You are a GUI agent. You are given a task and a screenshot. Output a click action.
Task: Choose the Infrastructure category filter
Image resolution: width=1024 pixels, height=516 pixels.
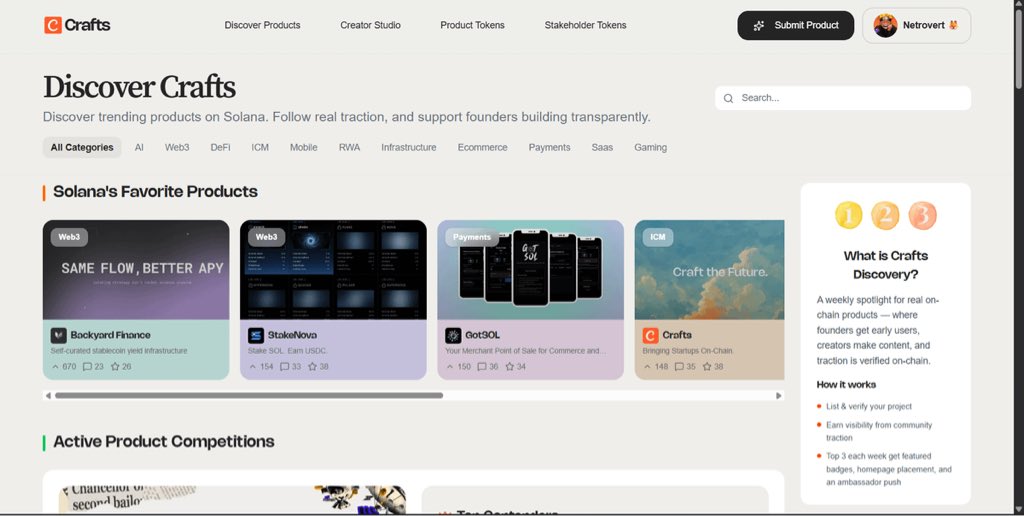409,148
